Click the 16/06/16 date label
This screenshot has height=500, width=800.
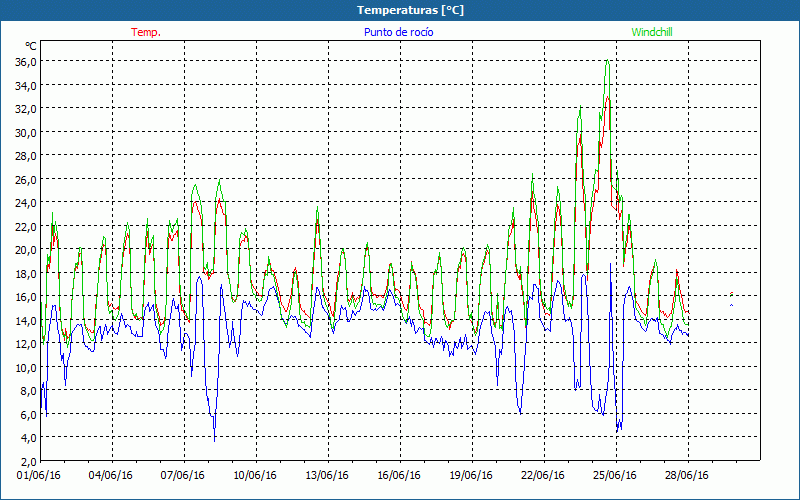click(399, 475)
